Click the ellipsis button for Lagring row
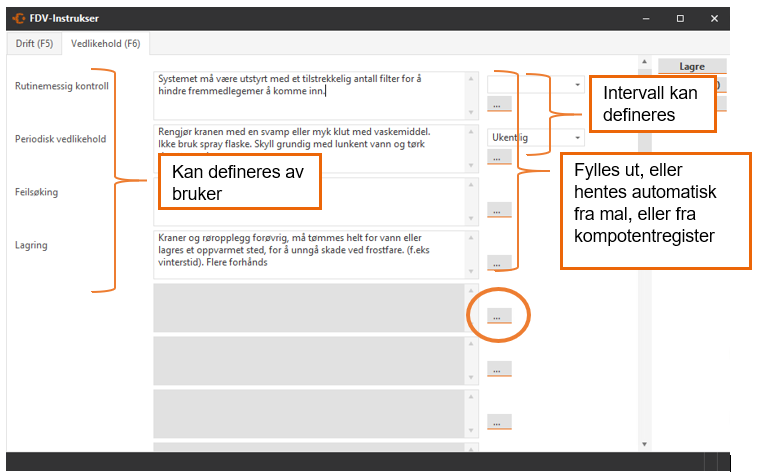Viewport: 758px width, 472px height. tap(500, 263)
